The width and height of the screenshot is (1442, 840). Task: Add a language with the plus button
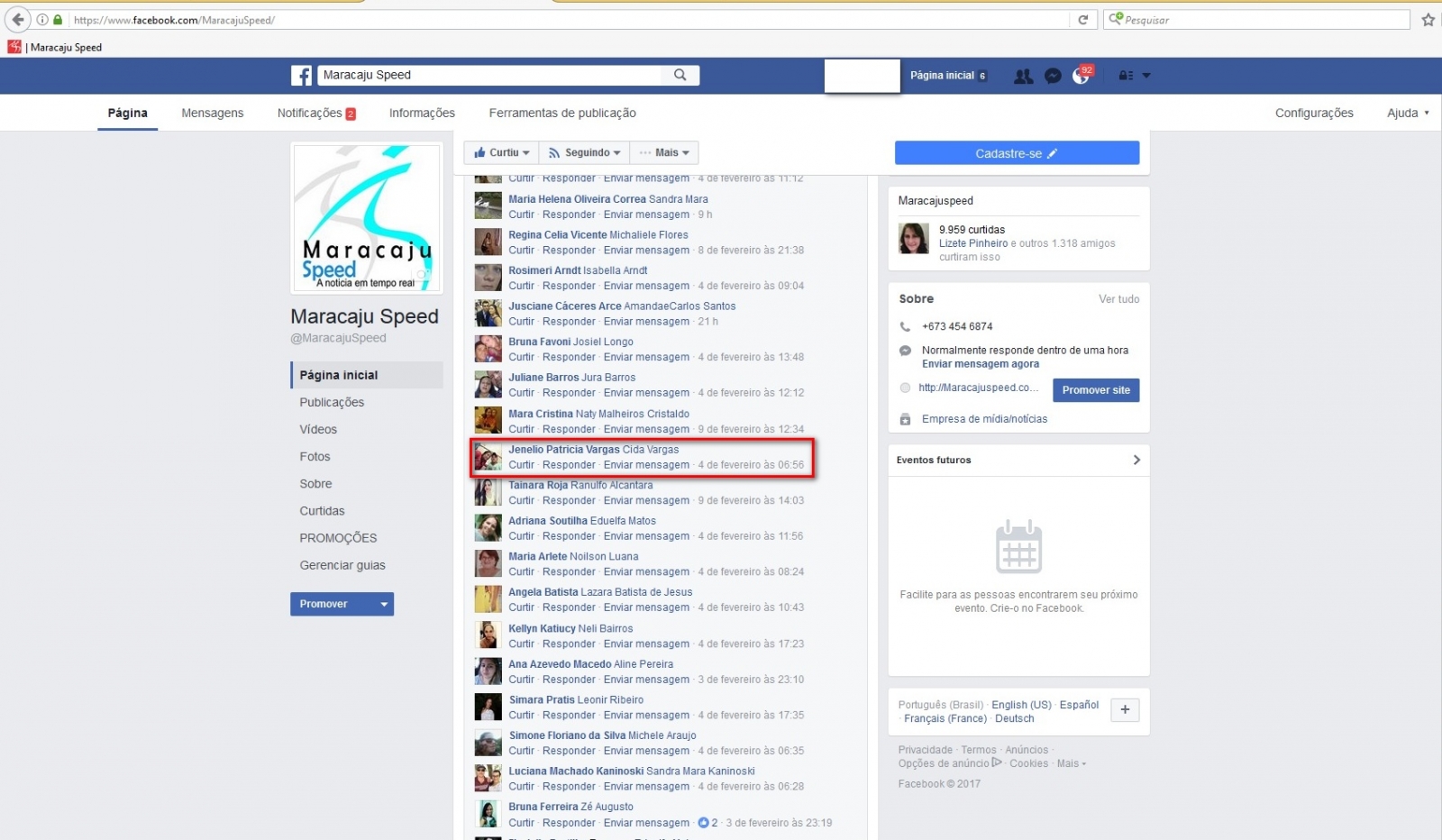pos(1125,710)
